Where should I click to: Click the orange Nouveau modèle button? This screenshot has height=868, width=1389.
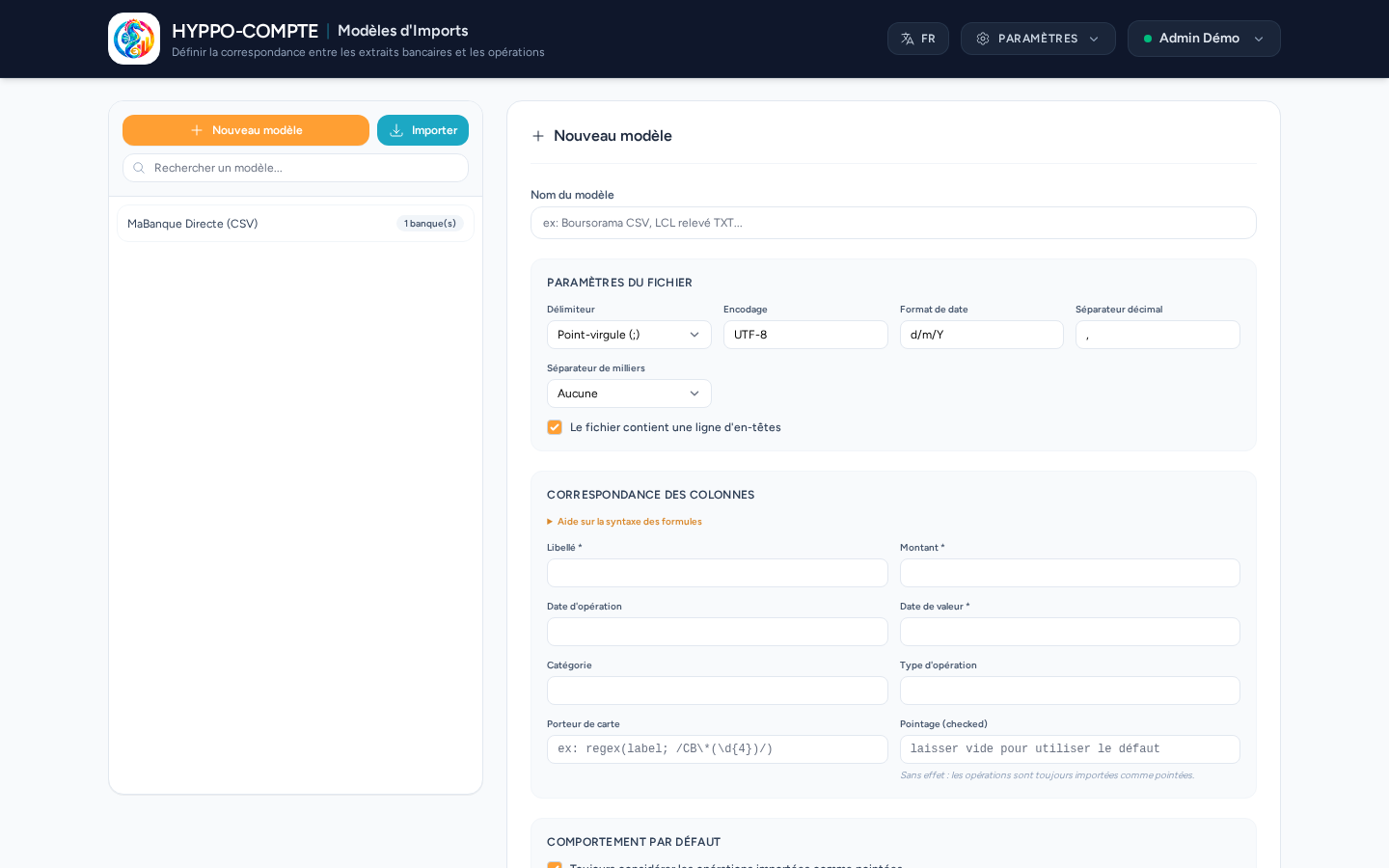click(246, 130)
